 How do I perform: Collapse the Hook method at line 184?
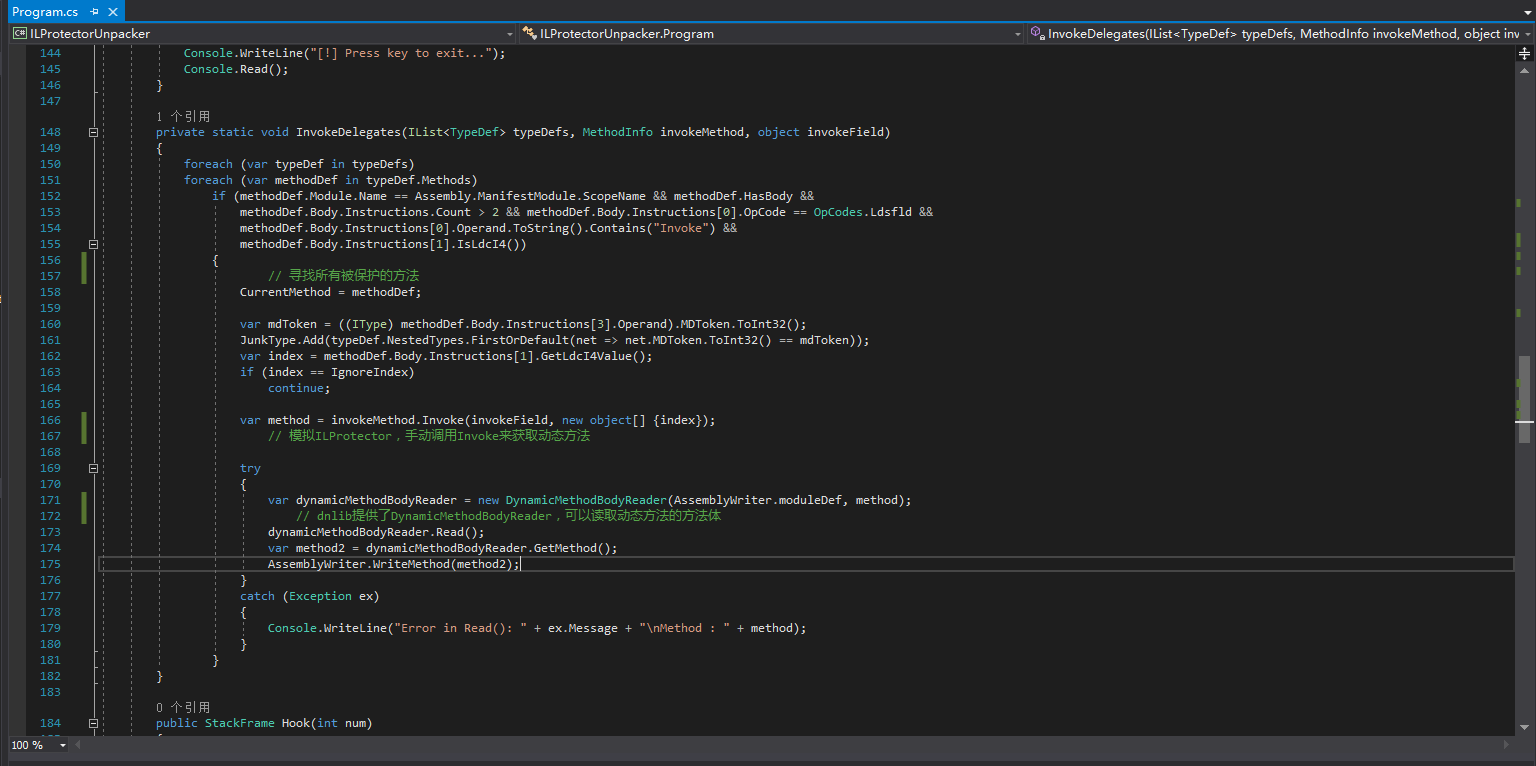93,723
